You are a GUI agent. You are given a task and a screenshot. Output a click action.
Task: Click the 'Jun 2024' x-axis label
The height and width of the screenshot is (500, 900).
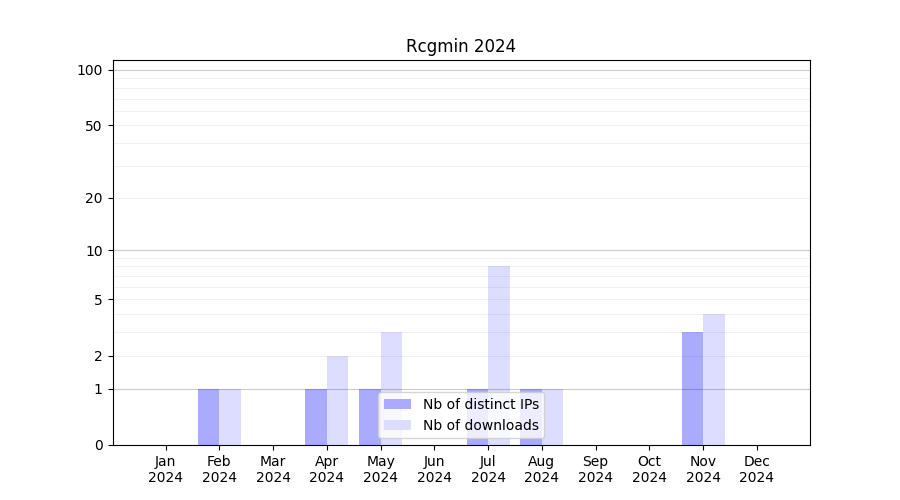(434, 469)
